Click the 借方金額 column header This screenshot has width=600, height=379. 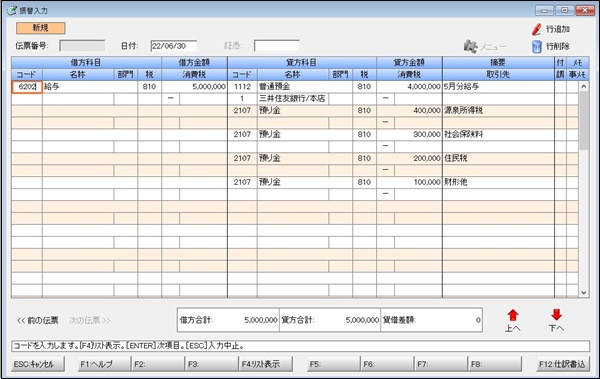click(x=194, y=62)
